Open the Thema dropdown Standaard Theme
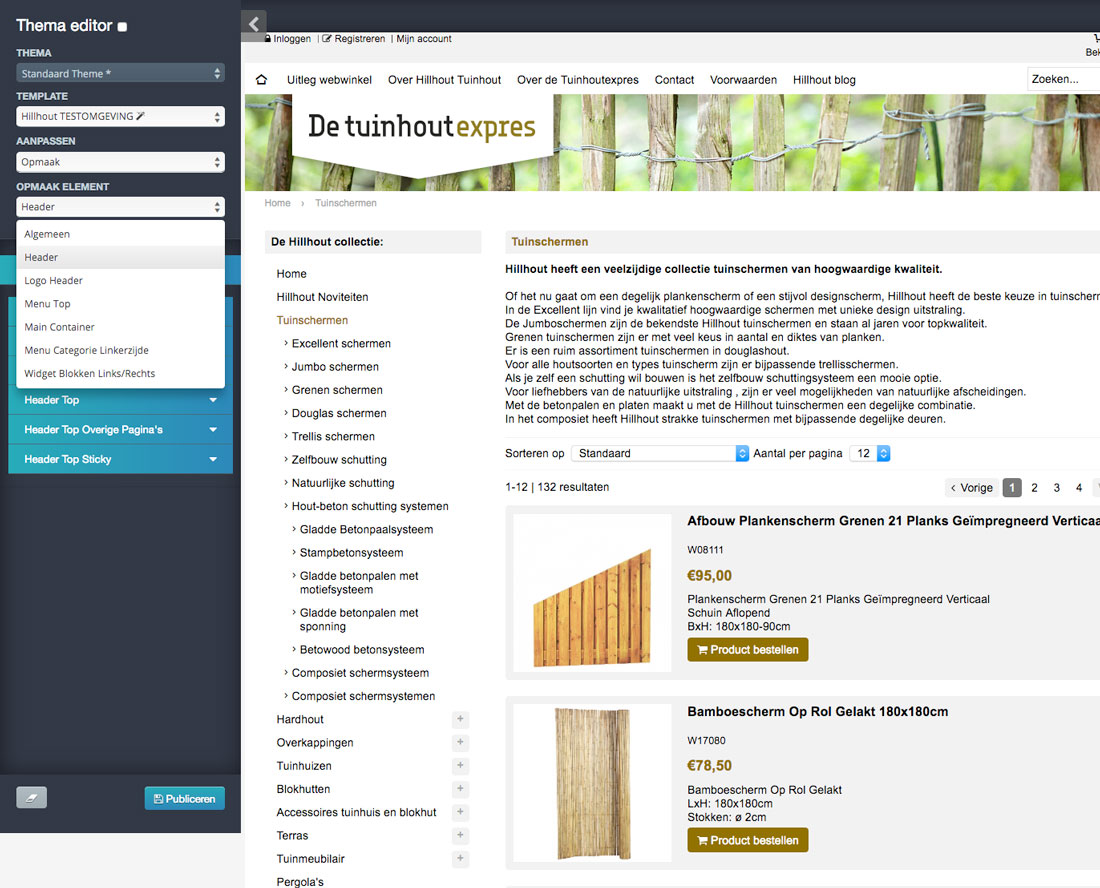 click(x=121, y=73)
